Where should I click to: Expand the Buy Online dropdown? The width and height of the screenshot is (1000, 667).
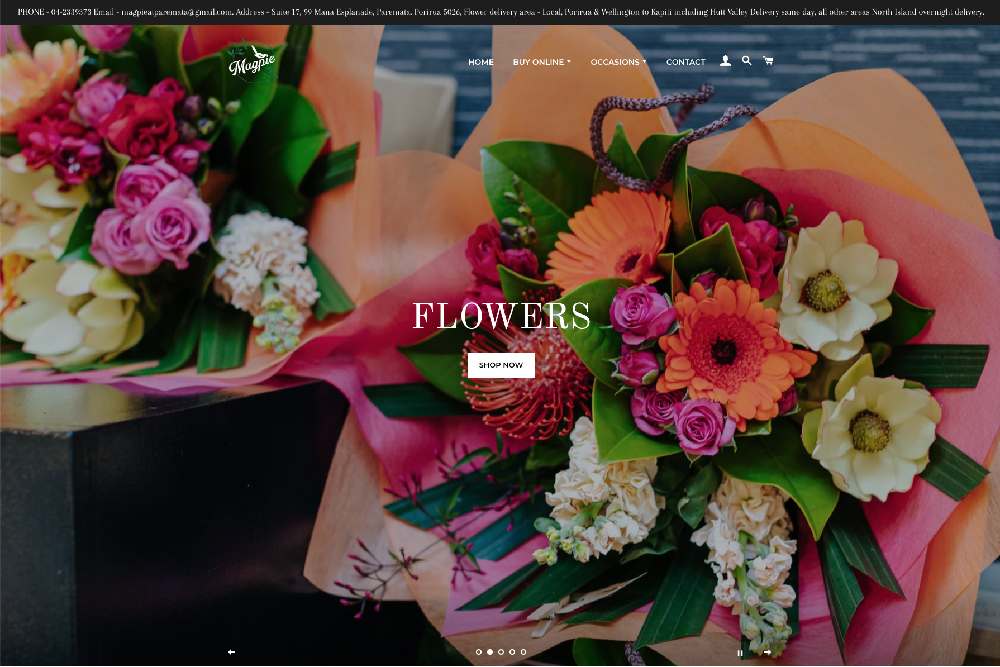541,62
